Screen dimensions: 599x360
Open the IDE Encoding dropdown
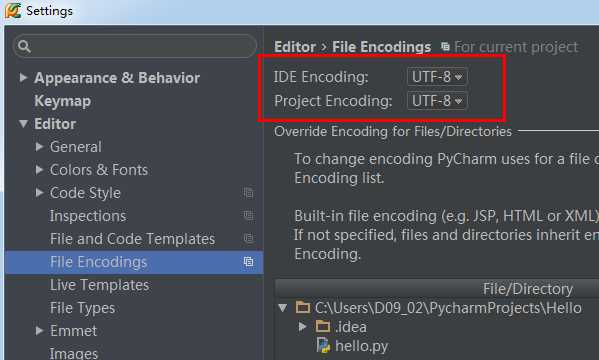437,77
